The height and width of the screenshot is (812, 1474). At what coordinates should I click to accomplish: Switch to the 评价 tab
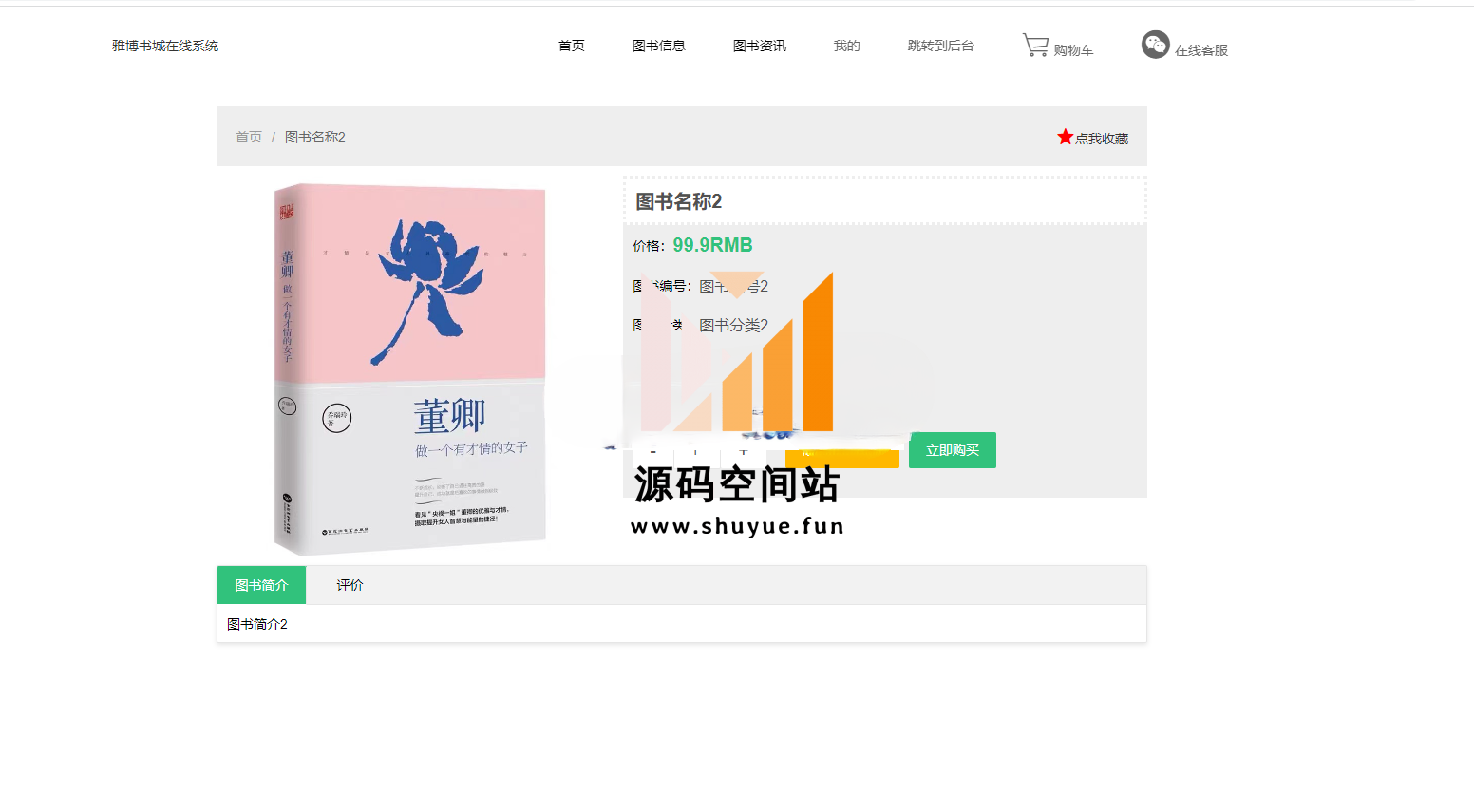coord(350,585)
